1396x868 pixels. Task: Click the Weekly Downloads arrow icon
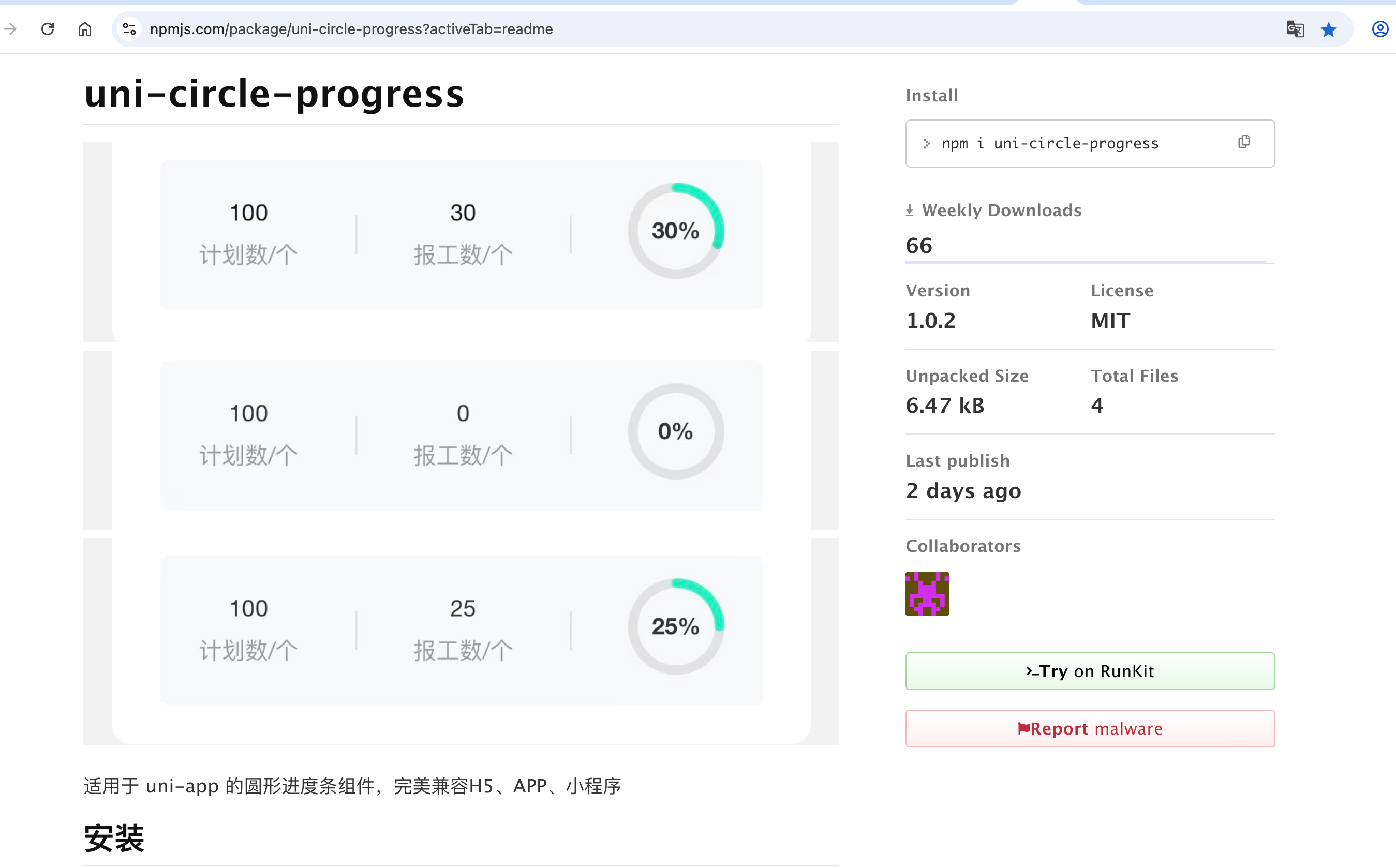pos(910,211)
